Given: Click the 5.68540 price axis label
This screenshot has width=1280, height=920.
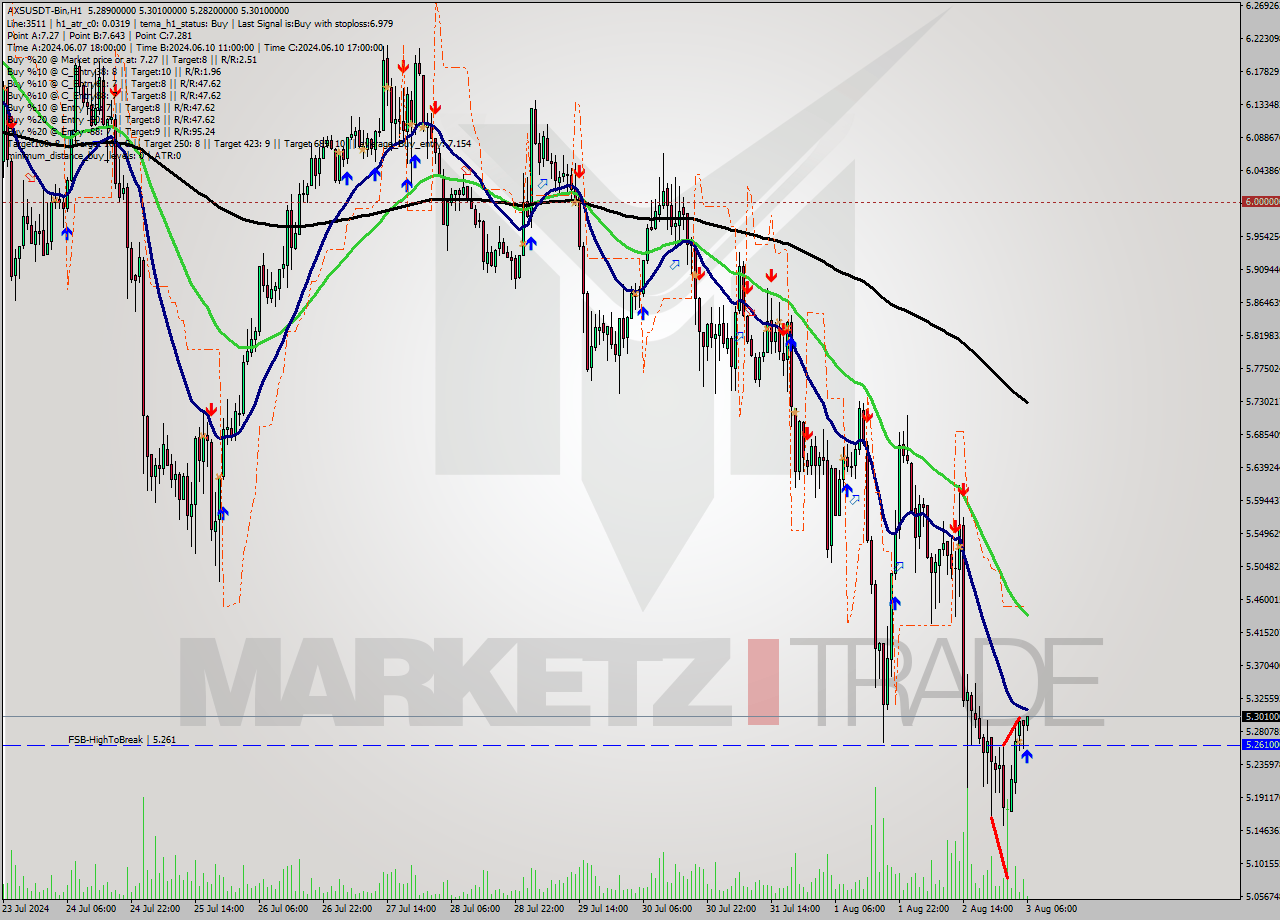Looking at the screenshot, I should pyautogui.click(x=1263, y=435).
